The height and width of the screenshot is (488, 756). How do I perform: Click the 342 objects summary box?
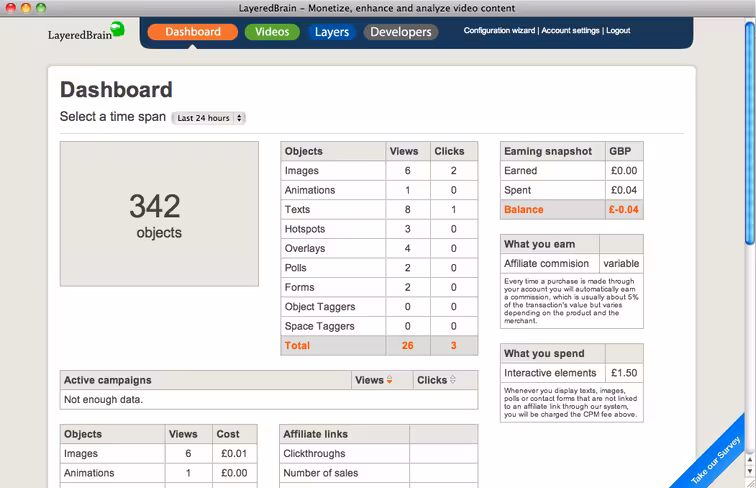(x=159, y=214)
